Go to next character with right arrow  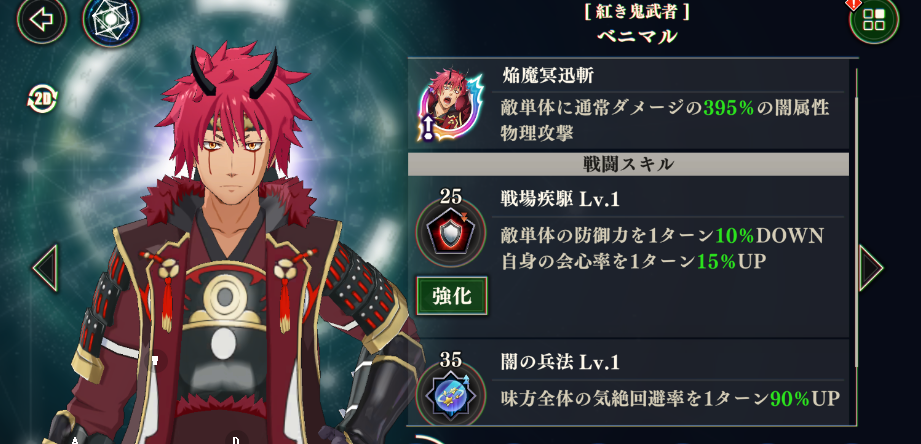pyautogui.click(x=871, y=268)
